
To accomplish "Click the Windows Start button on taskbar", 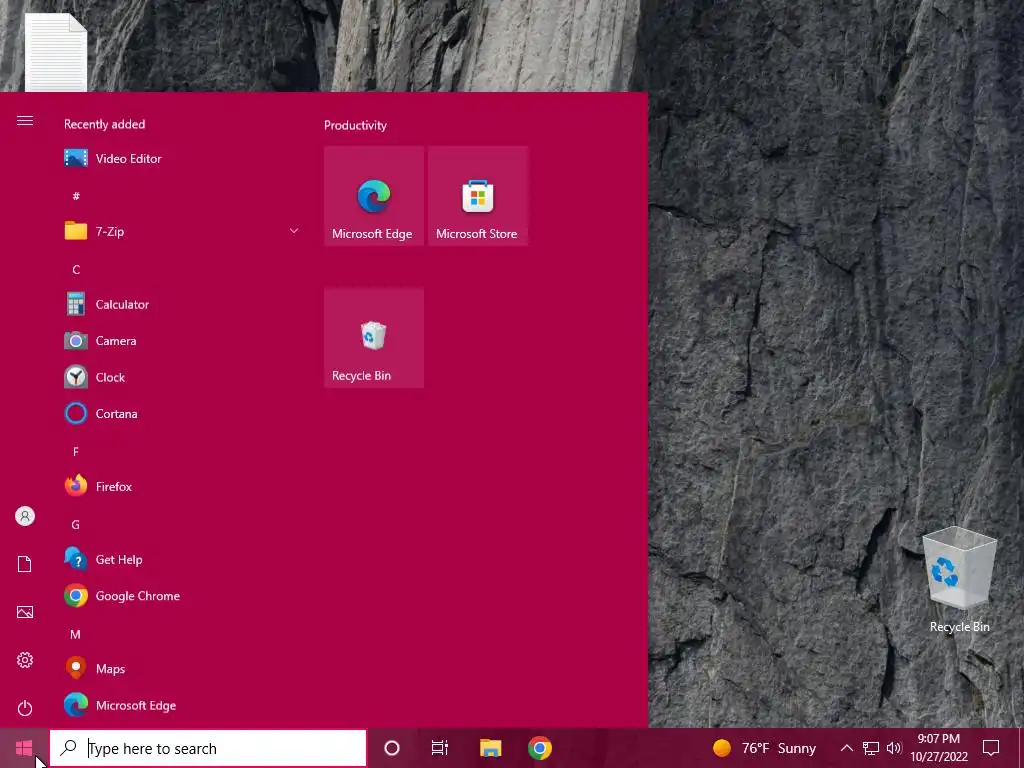I will coord(24,748).
